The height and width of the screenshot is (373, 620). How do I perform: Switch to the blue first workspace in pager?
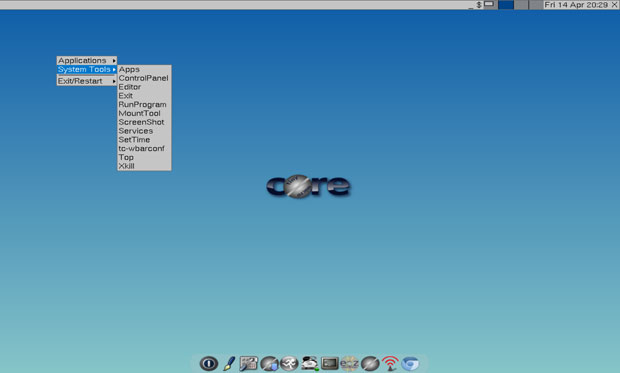pos(506,5)
